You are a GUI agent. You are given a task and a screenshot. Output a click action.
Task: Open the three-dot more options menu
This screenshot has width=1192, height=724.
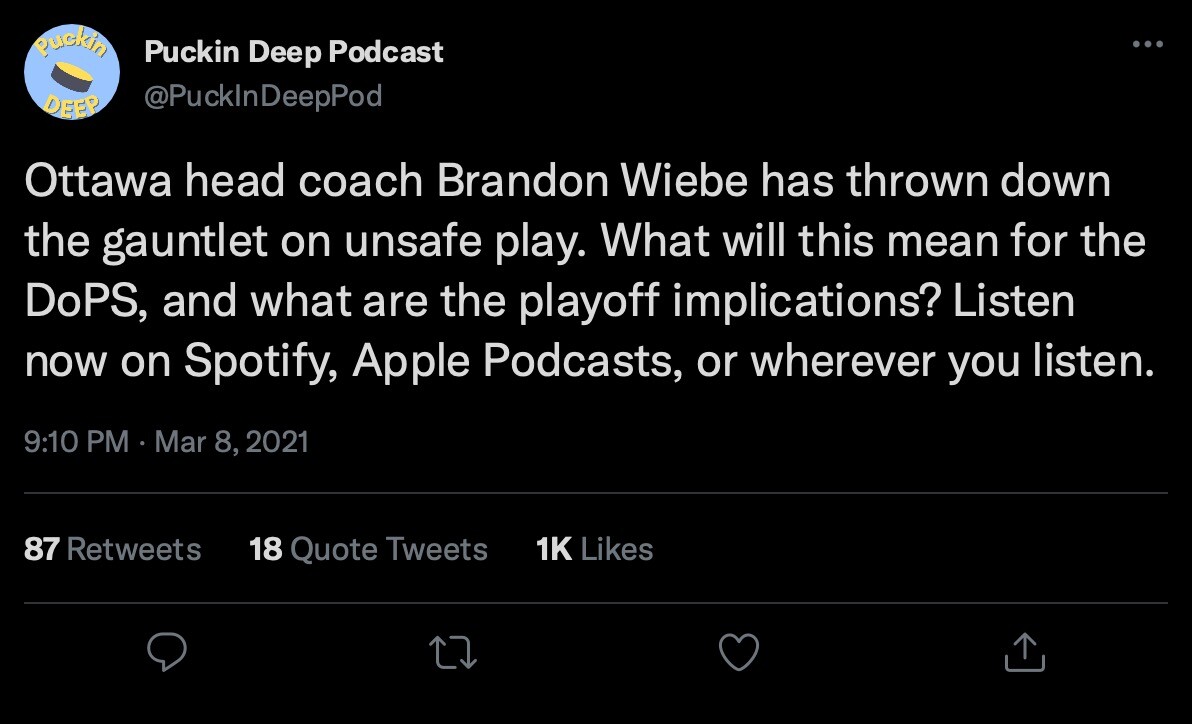tap(1147, 45)
